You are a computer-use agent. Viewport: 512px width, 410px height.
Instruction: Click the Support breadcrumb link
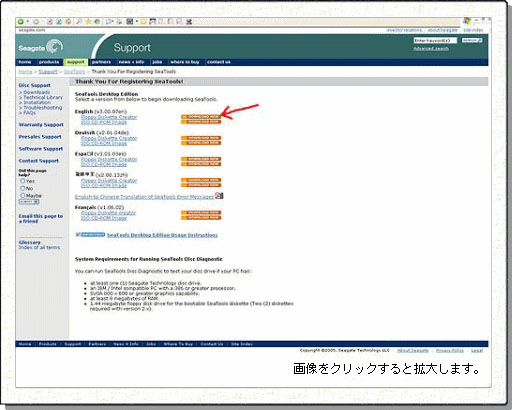tap(48, 72)
